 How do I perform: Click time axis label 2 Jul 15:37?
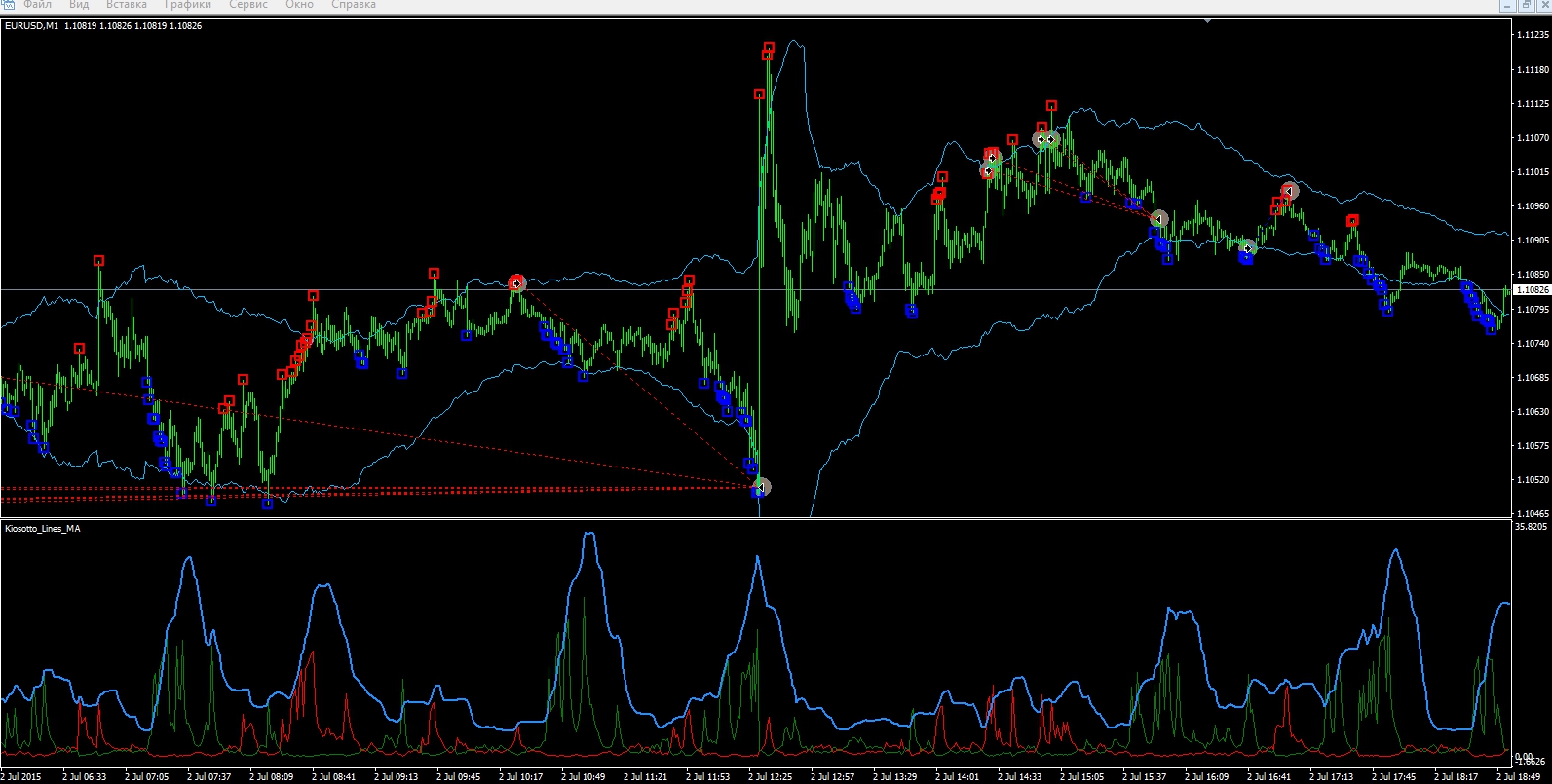(x=1145, y=777)
